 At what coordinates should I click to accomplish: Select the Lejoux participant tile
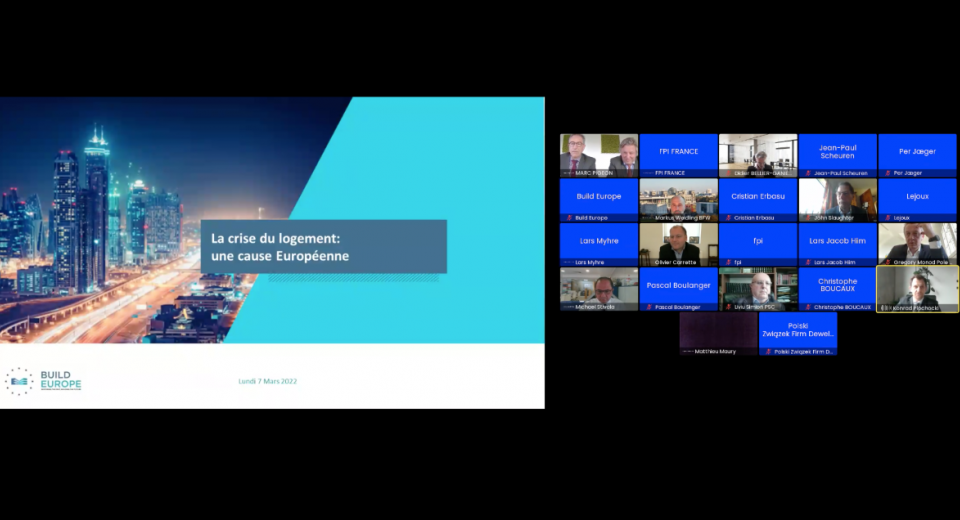[x=917, y=200]
